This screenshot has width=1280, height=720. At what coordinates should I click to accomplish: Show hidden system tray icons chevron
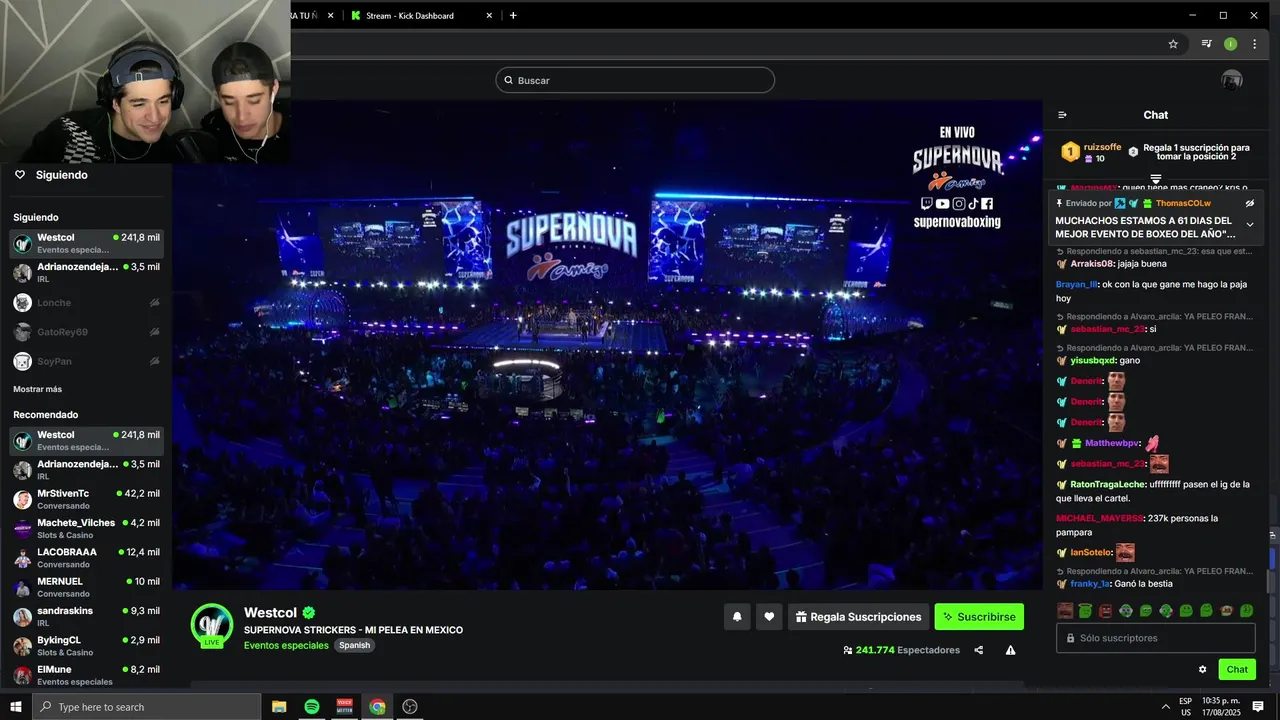(1166, 707)
